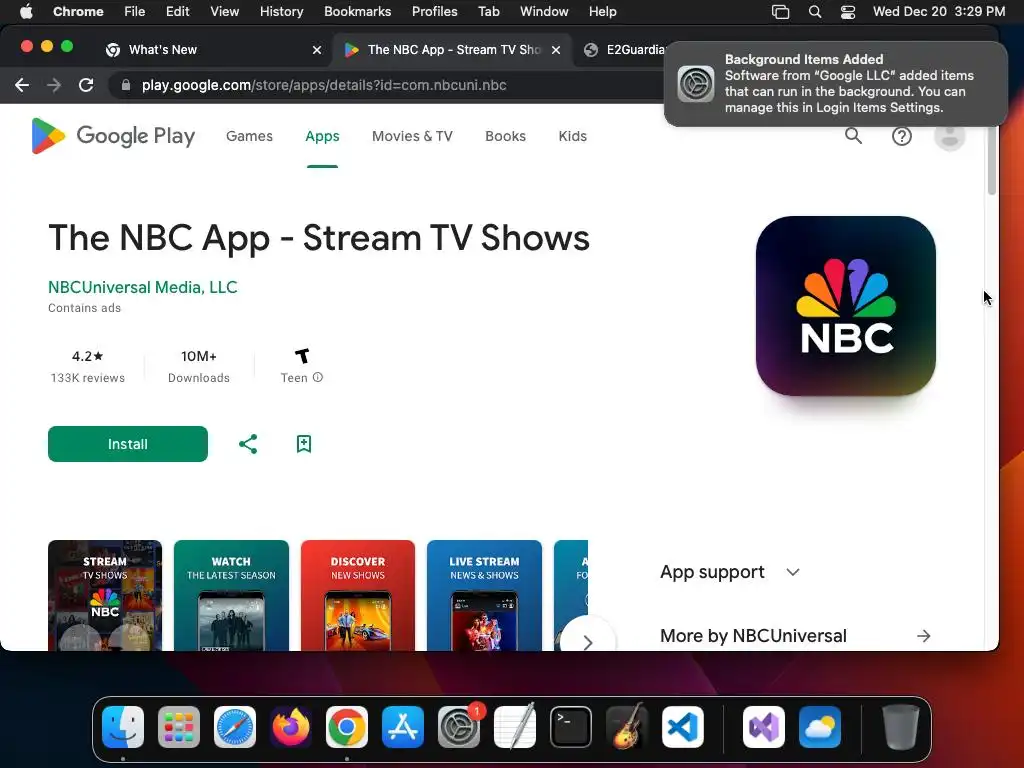Select the Apps section
The height and width of the screenshot is (768, 1024).
(x=322, y=136)
